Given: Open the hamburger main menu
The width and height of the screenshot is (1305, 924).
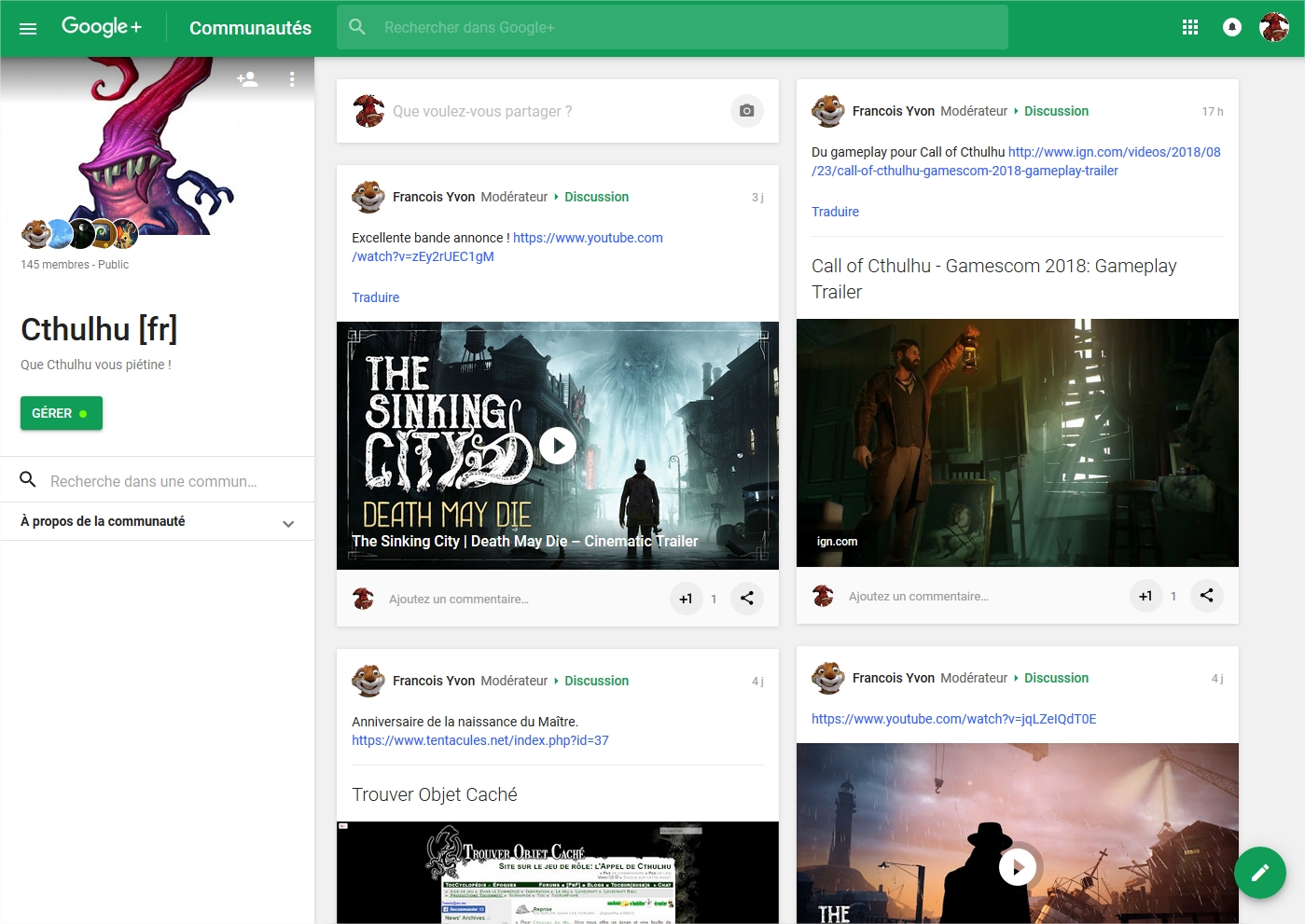Looking at the screenshot, I should [x=28, y=28].
